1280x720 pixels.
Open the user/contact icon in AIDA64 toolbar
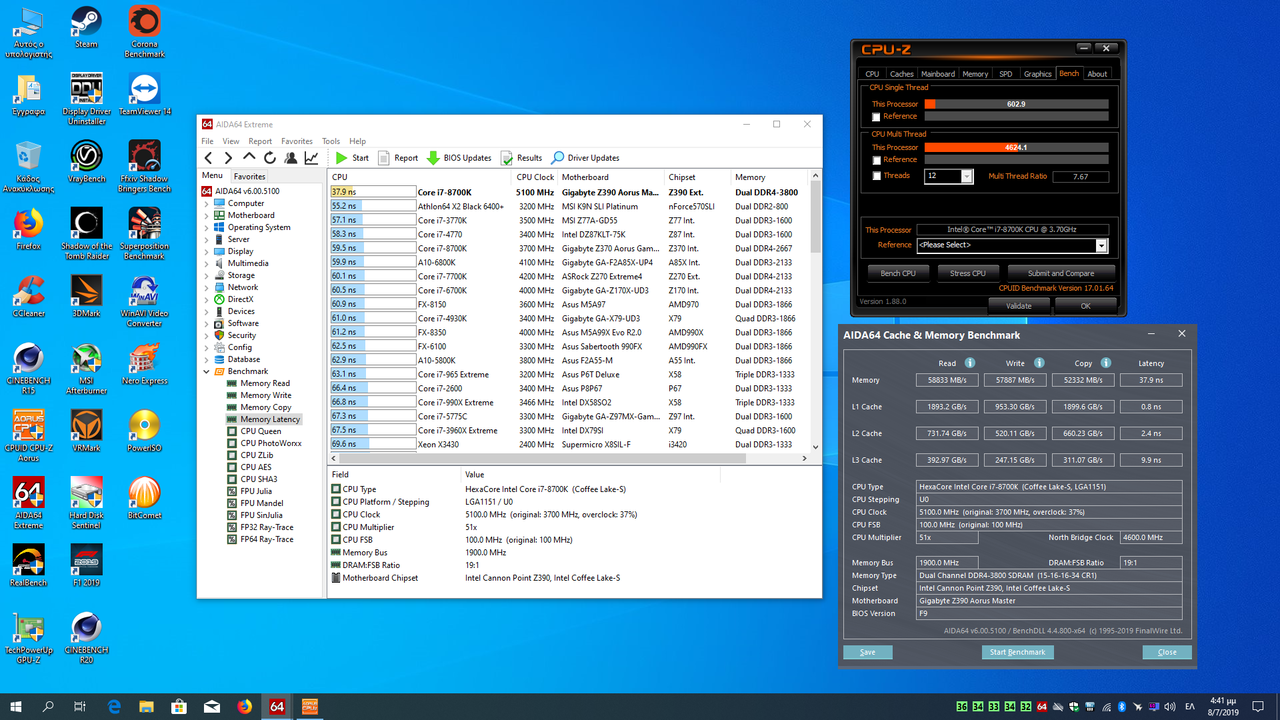pos(290,158)
